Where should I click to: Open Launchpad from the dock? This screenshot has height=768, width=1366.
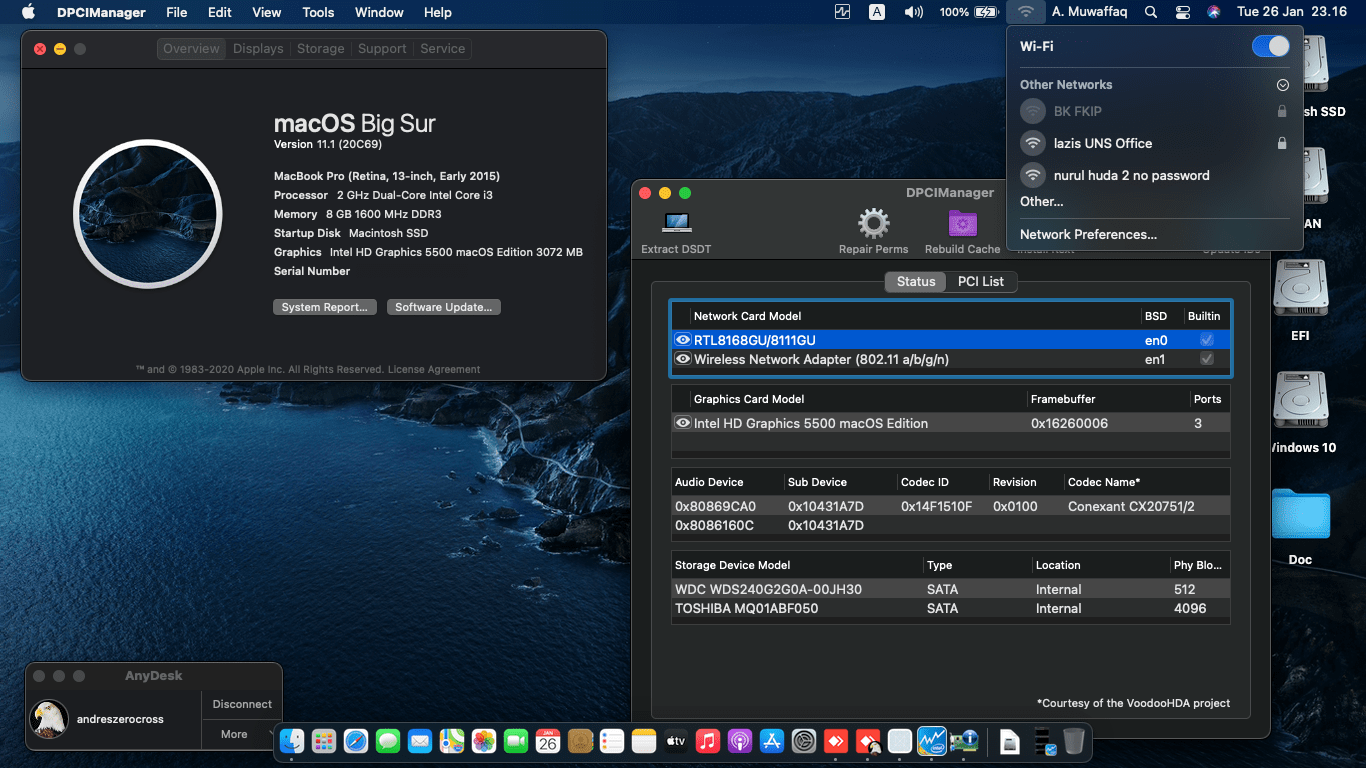click(x=323, y=741)
